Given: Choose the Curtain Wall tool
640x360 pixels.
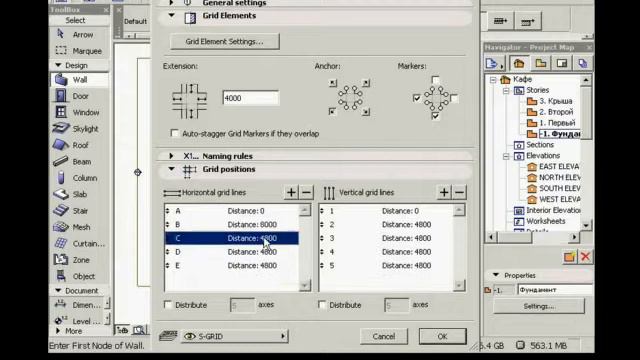Looking at the screenshot, I should pyautogui.click(x=80, y=243).
